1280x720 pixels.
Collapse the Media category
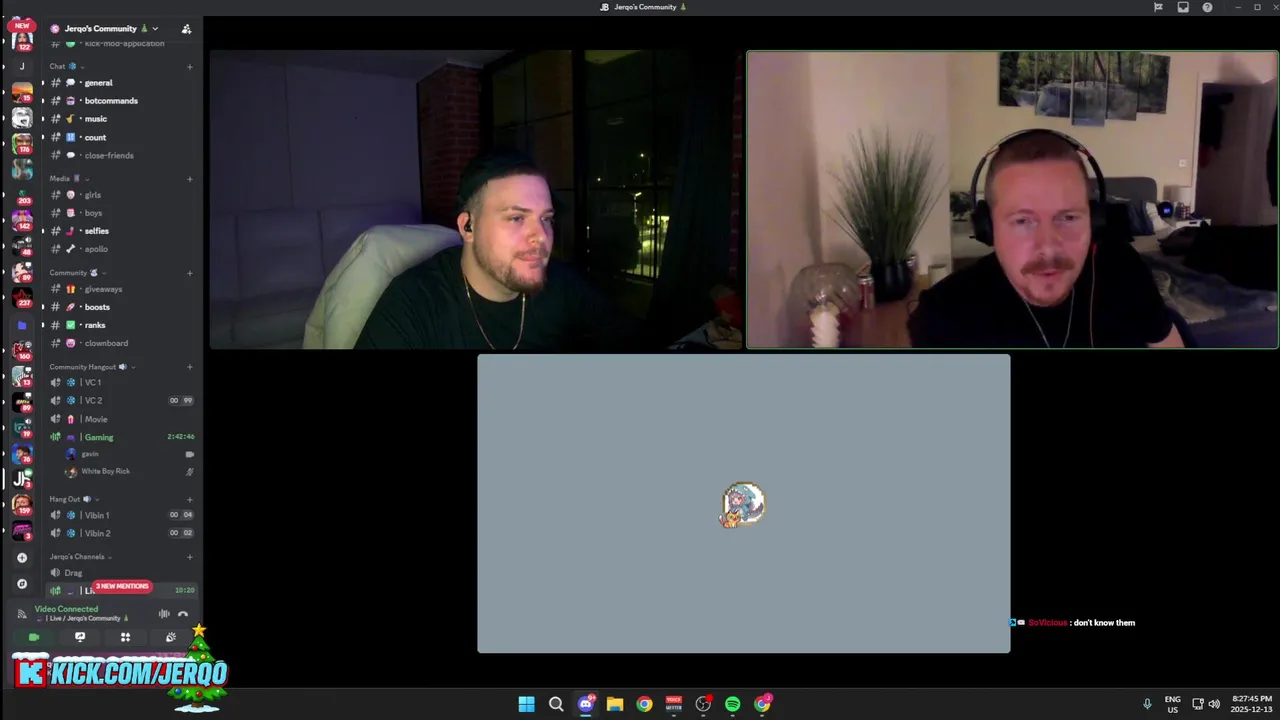[69, 178]
